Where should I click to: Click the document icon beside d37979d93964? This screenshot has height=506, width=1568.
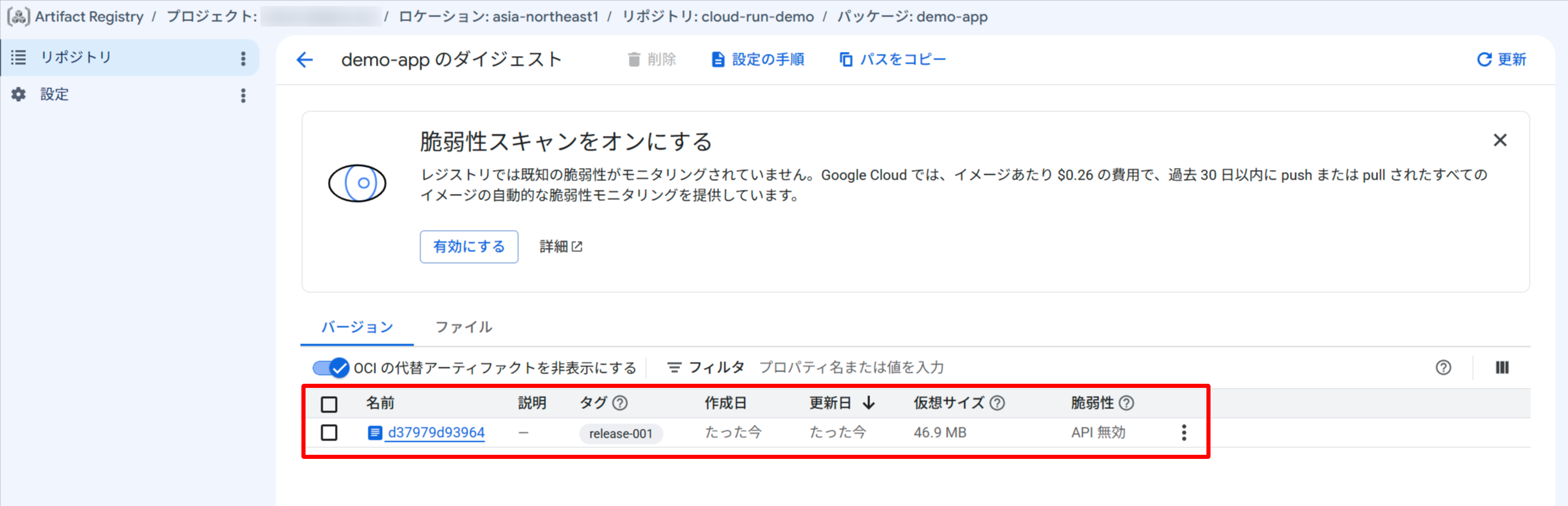pos(375,433)
